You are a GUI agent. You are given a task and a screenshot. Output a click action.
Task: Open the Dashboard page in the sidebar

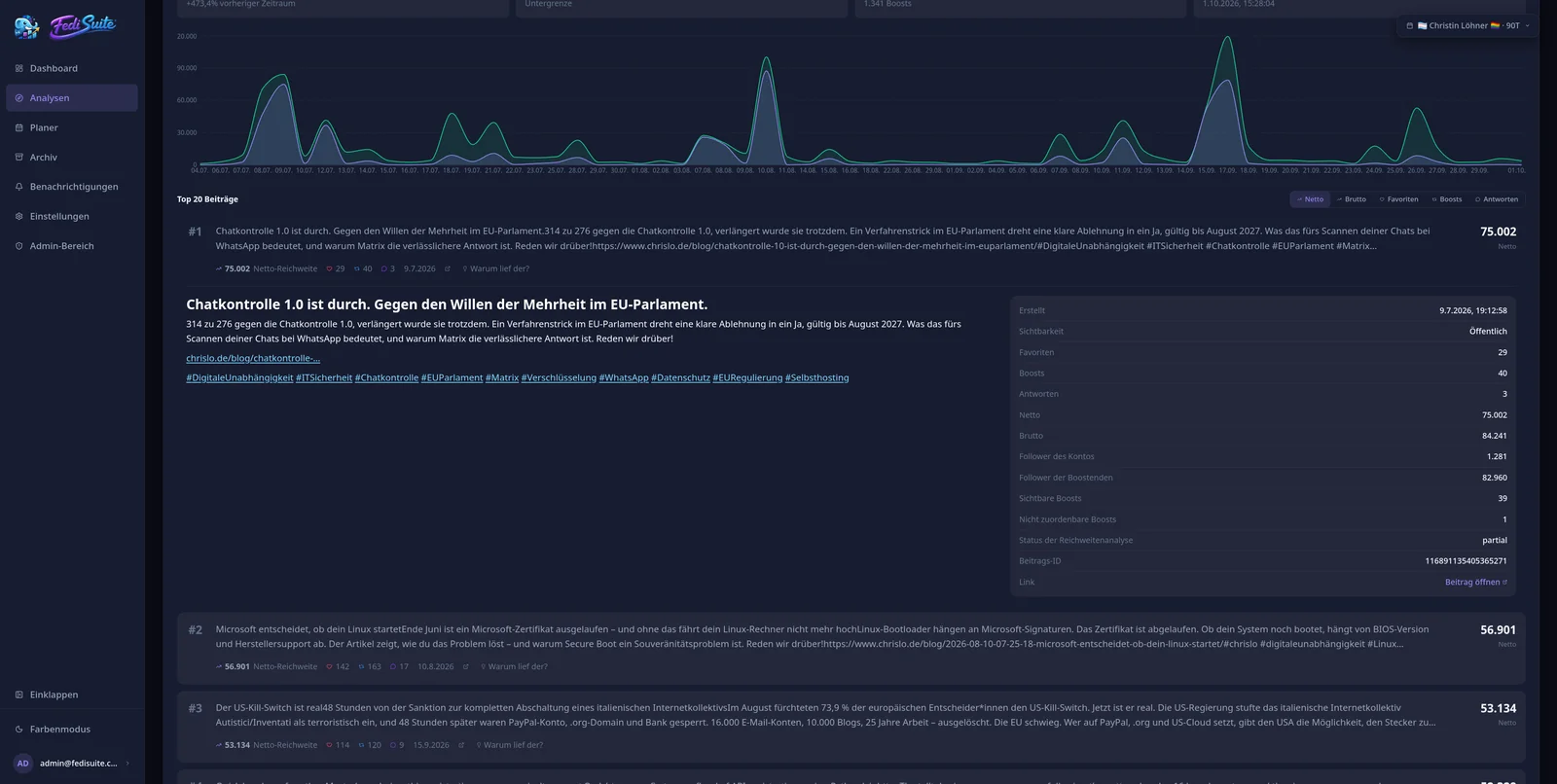[x=71, y=68]
